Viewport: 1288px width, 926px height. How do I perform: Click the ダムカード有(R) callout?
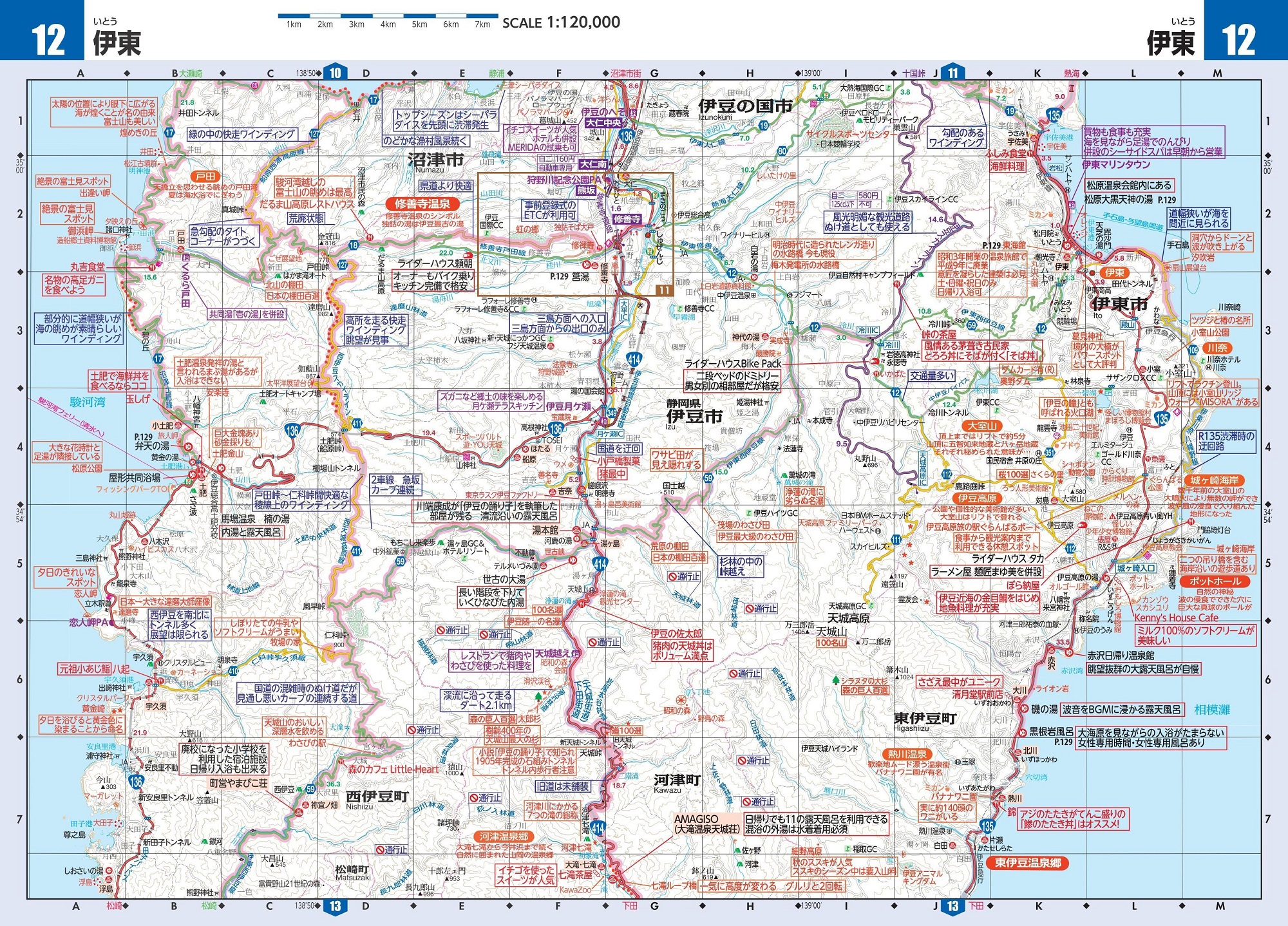pos(1028,370)
